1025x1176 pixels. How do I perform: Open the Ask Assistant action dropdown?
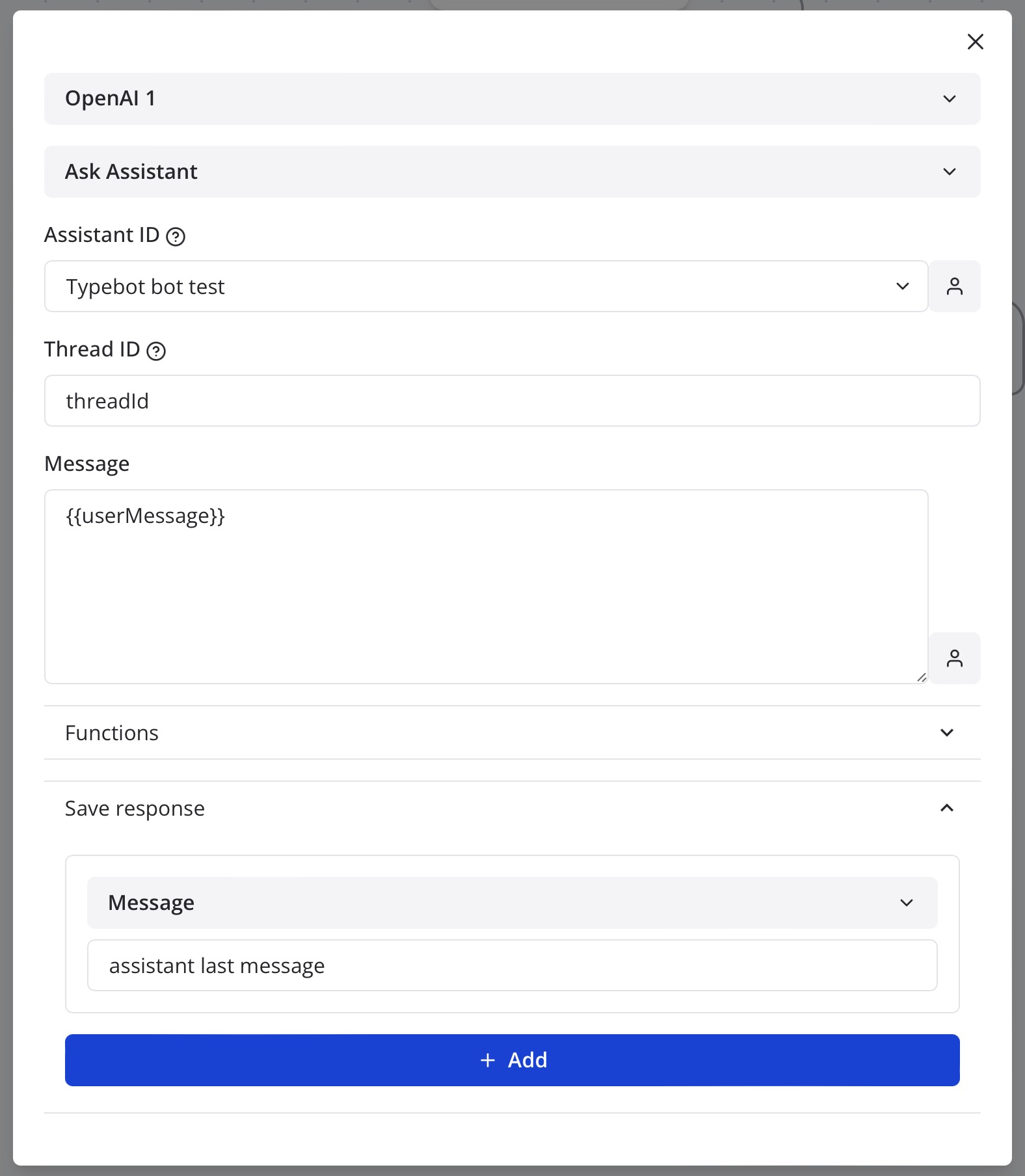tap(512, 172)
